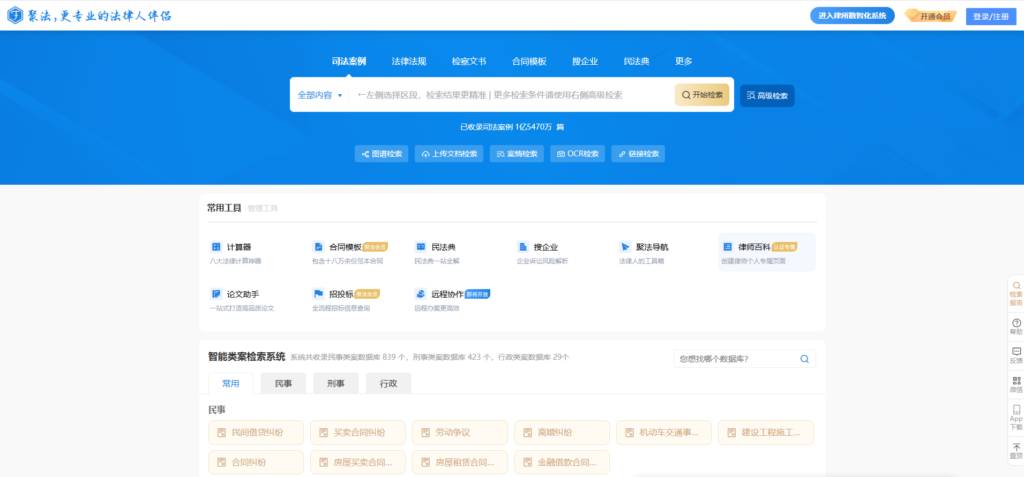Click the App下载 sidebar icon
The image size is (1024, 477).
tap(1016, 409)
